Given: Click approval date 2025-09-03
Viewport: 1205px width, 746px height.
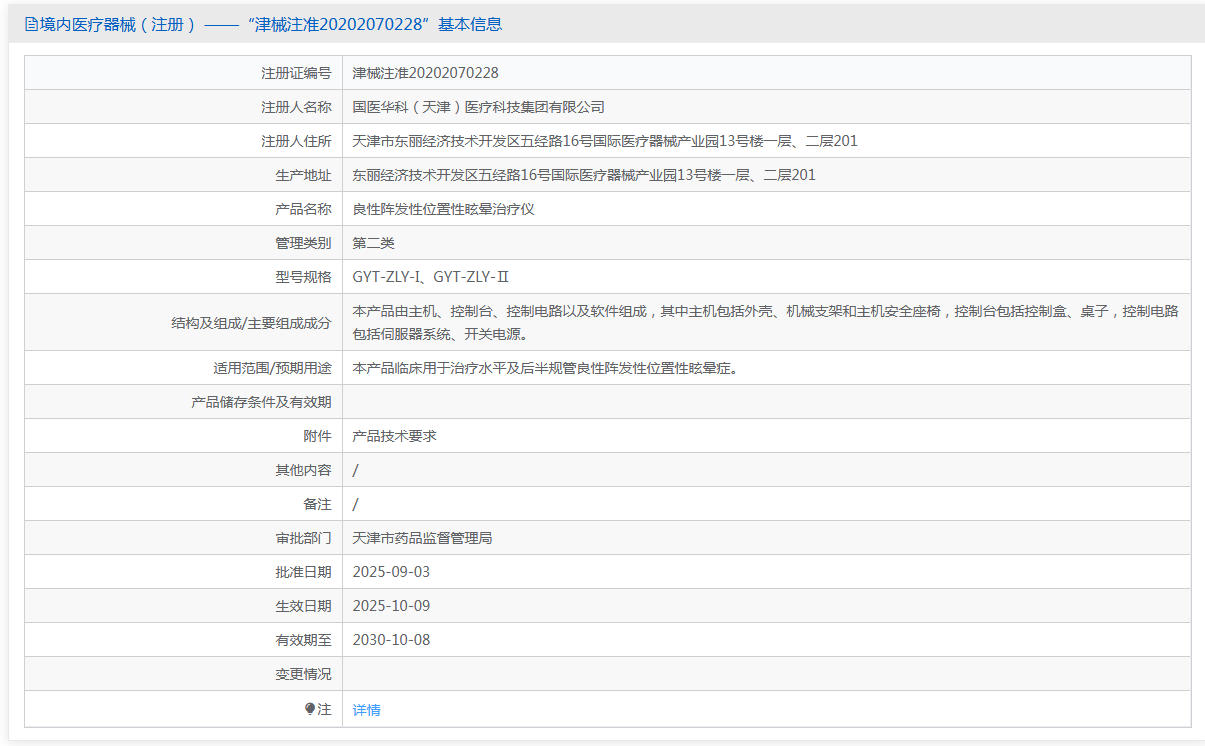Looking at the screenshot, I should point(391,572).
